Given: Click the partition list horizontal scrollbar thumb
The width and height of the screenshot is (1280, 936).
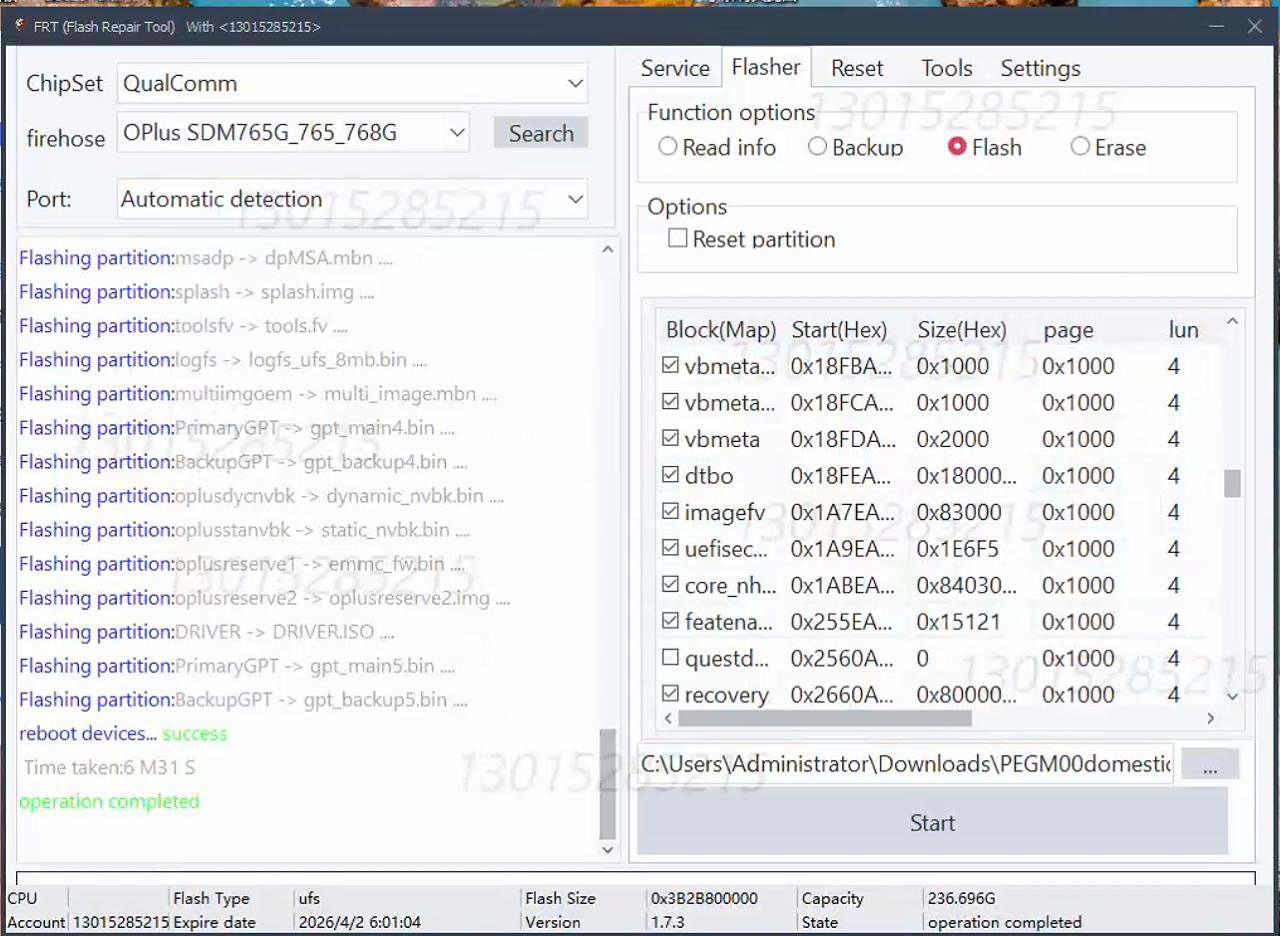Looking at the screenshot, I should pos(824,718).
